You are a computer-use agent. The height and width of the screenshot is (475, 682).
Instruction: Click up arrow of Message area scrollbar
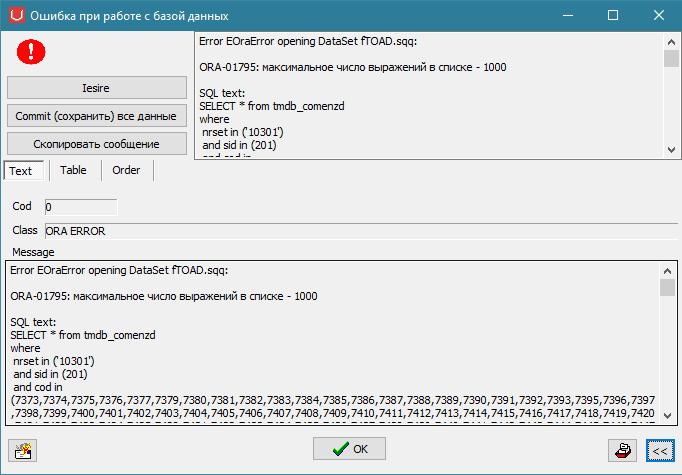tap(667, 271)
